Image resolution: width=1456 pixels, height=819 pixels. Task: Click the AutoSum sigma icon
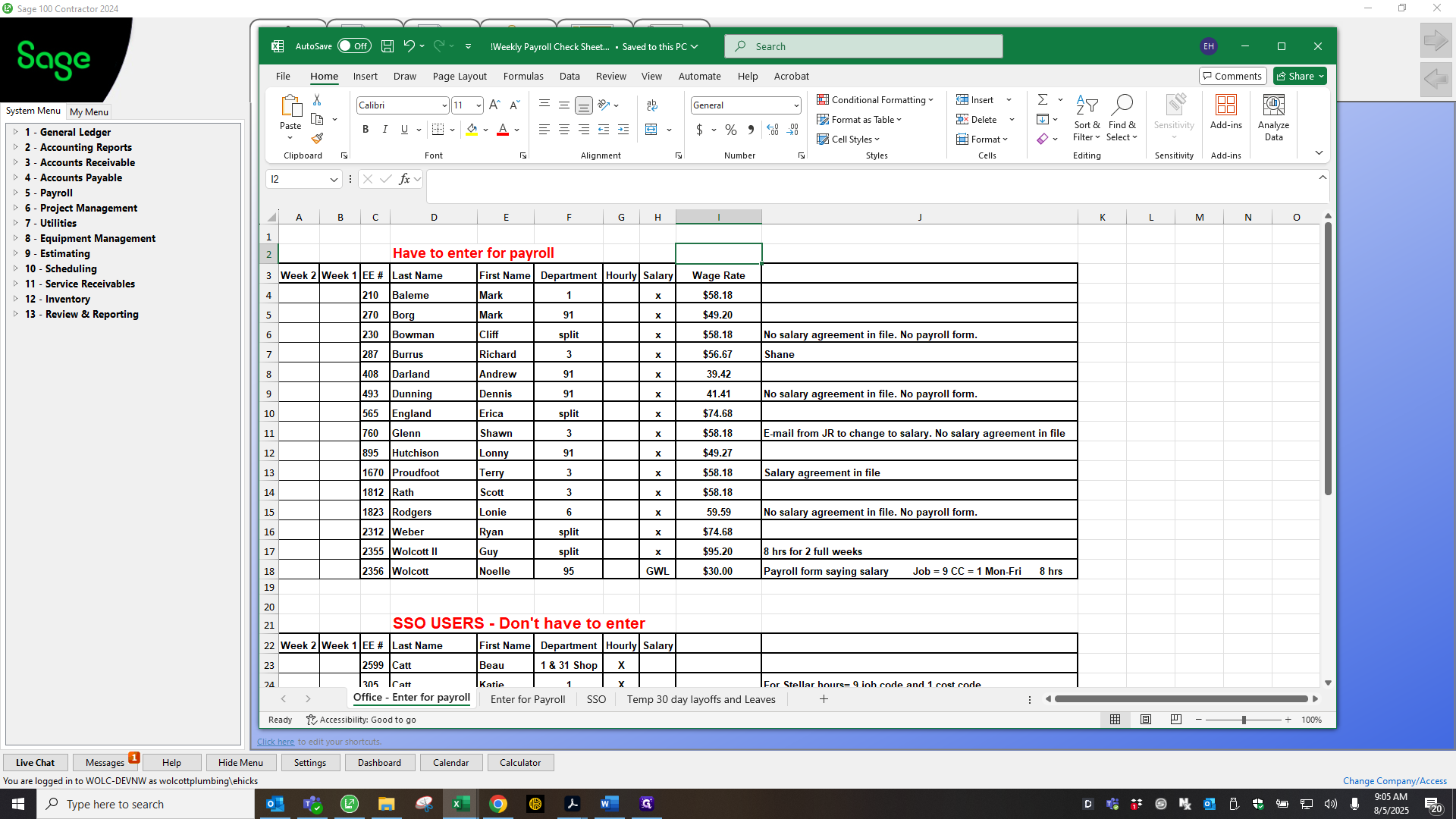[1043, 99]
